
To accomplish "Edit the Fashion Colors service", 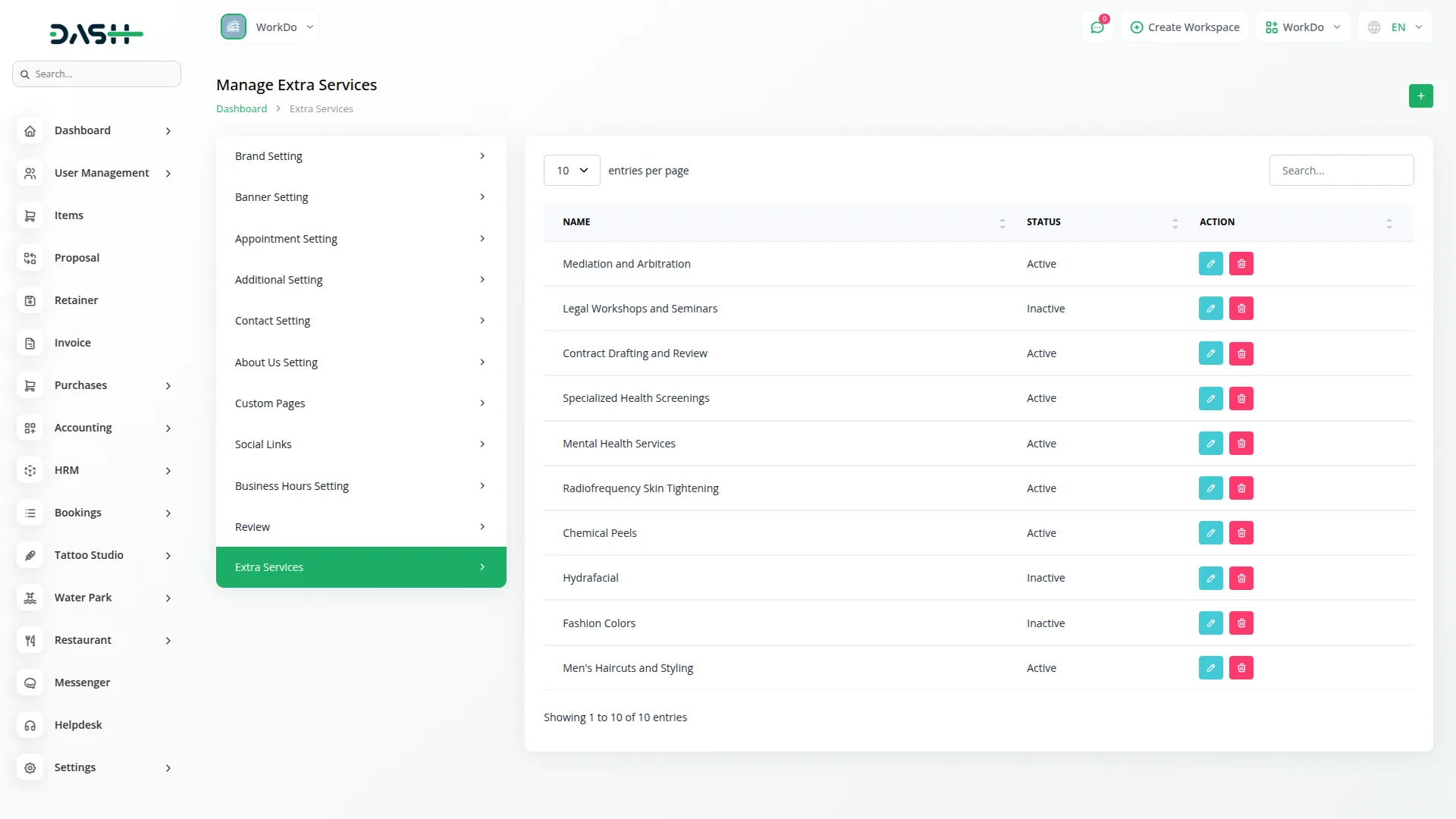I will coord(1210,623).
